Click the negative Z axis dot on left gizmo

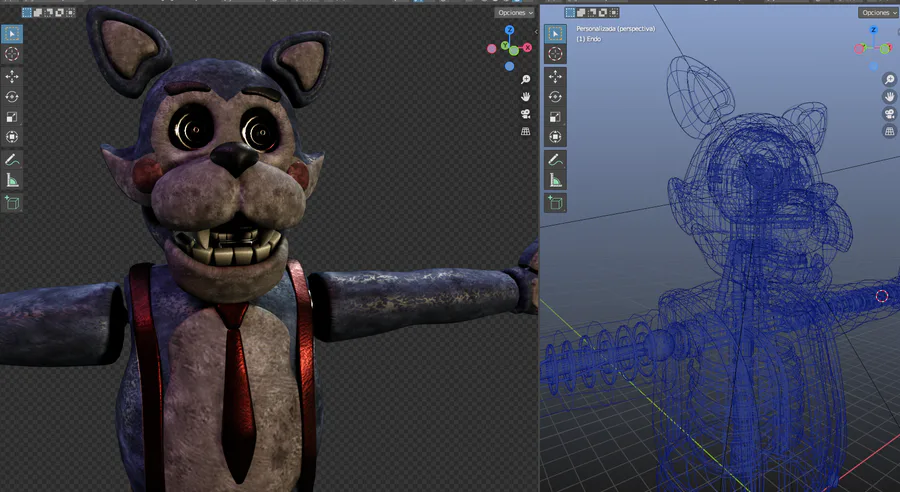[x=510, y=67]
